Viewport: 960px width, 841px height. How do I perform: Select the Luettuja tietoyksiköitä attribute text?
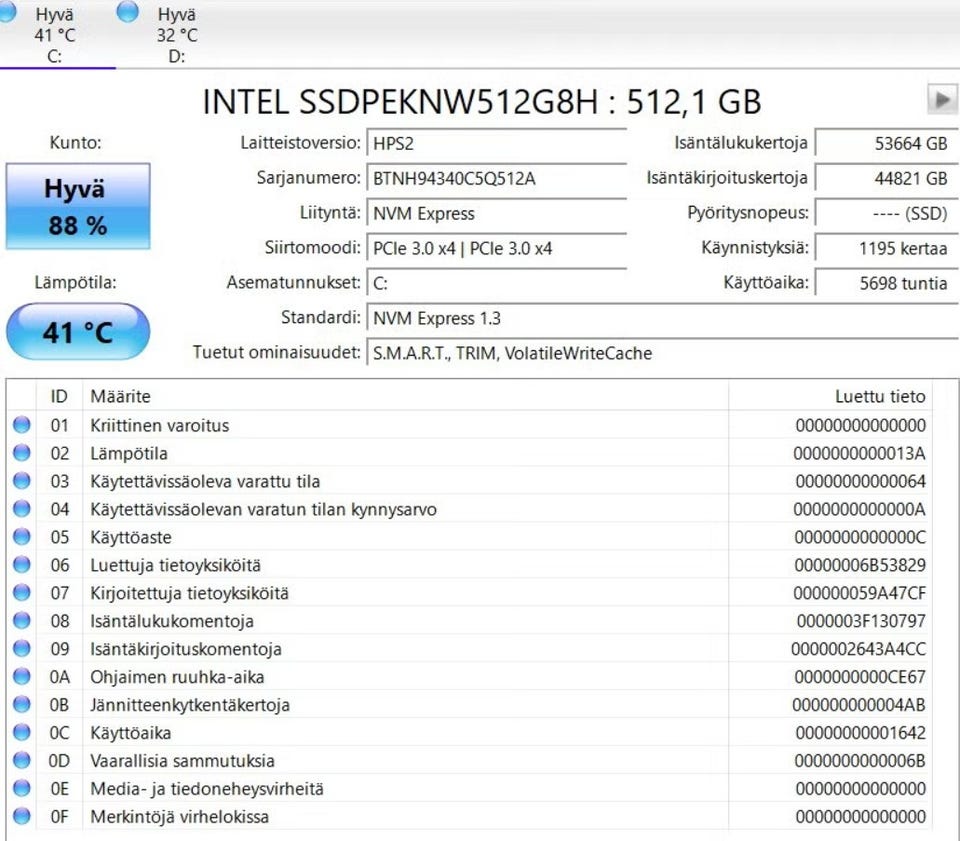click(176, 566)
